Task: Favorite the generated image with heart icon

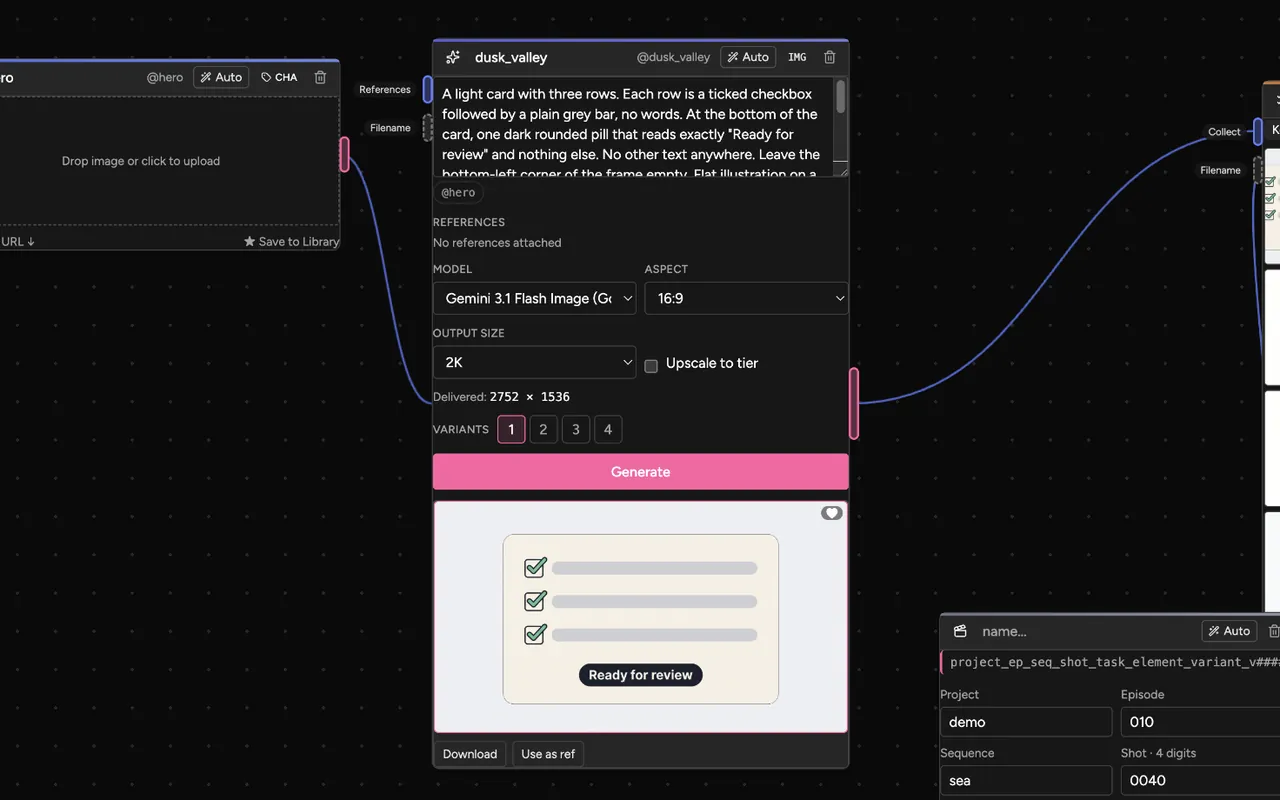Action: click(x=832, y=513)
